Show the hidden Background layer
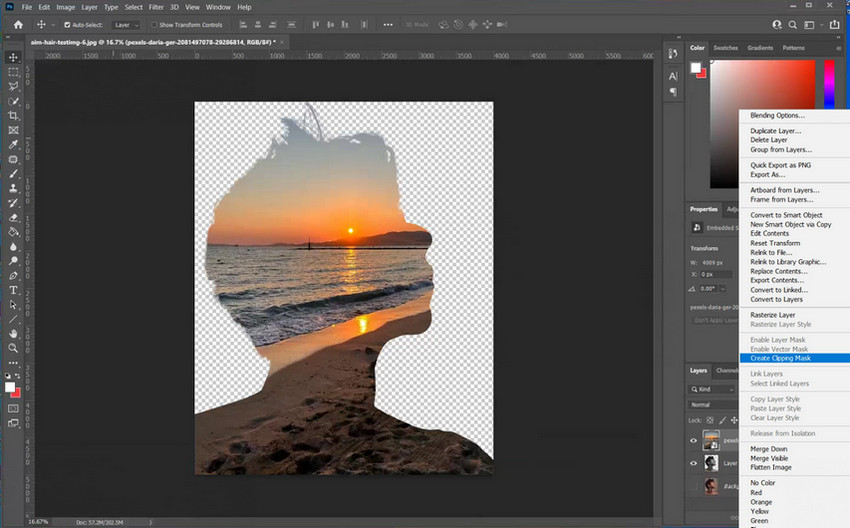Screen dimensions: 850x528 (x=693, y=486)
